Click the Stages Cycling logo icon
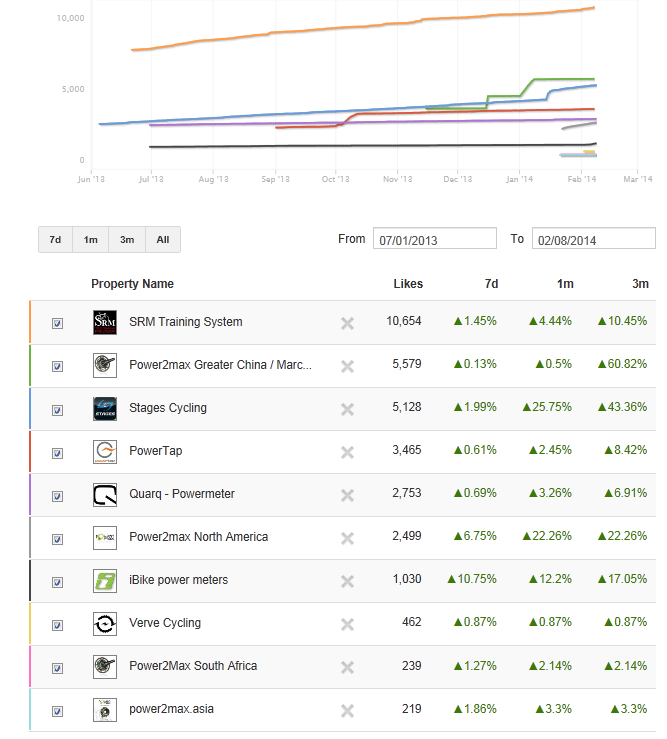667x739 pixels. point(105,409)
